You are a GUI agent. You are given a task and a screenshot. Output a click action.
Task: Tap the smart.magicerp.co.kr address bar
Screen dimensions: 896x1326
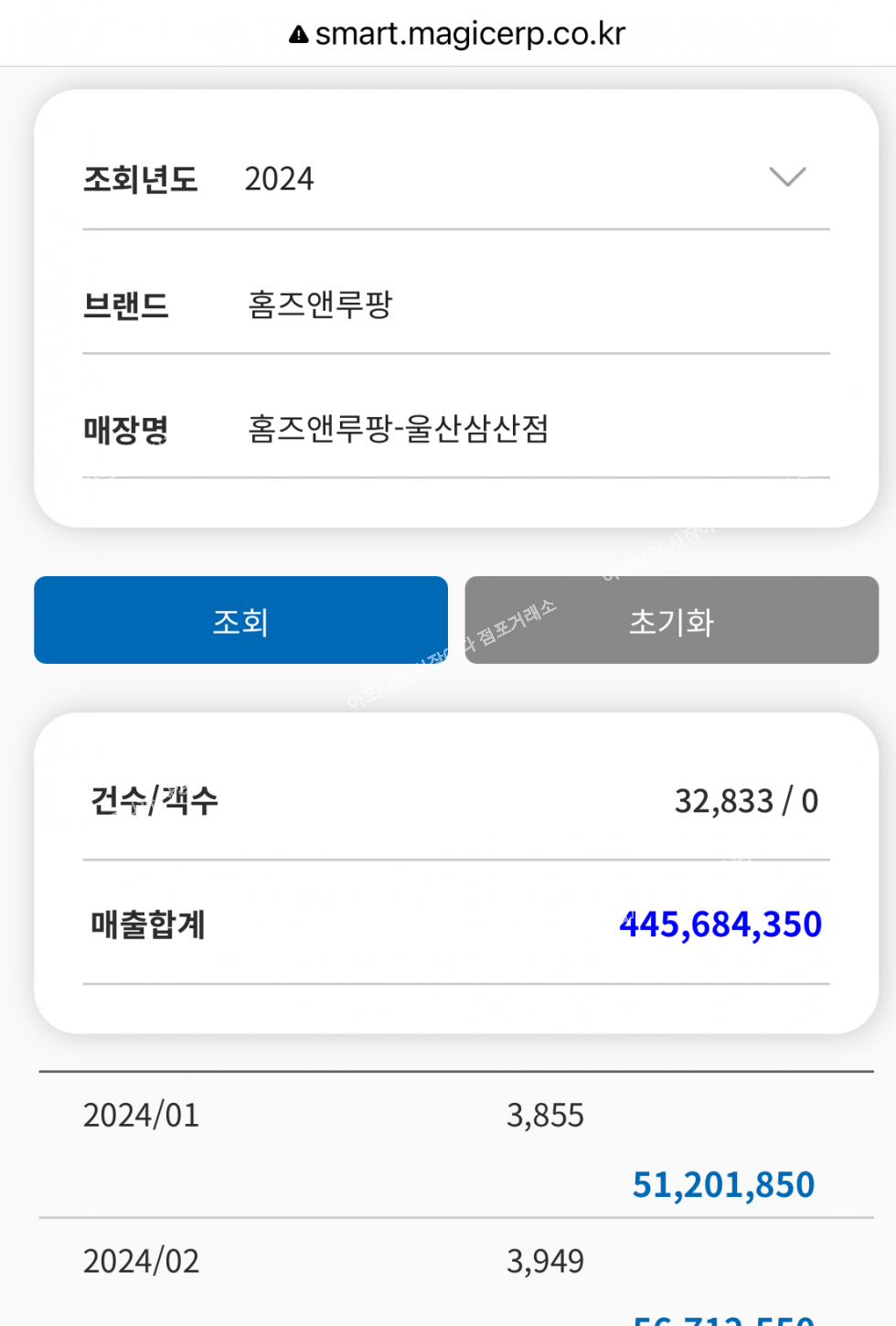[x=457, y=34]
